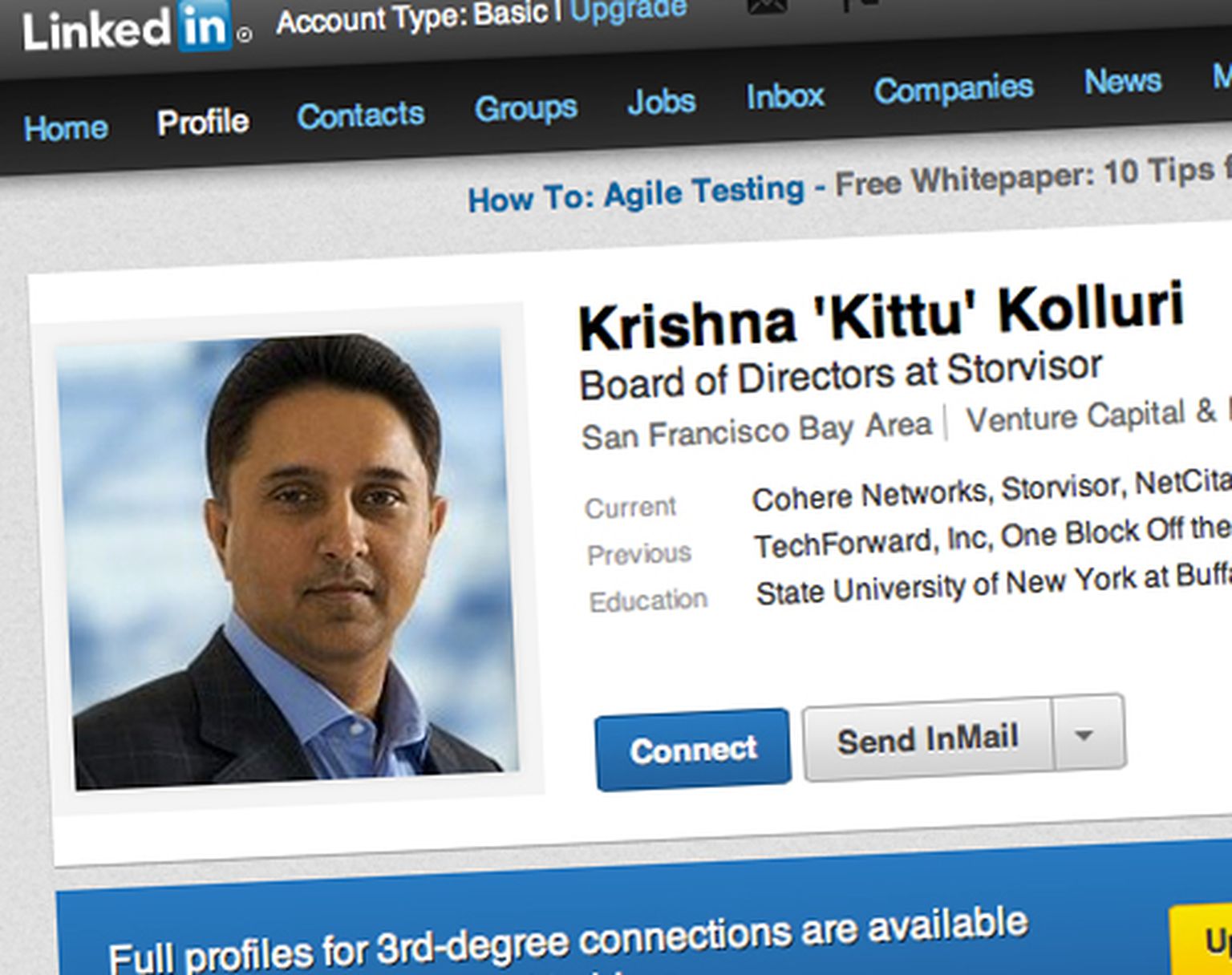This screenshot has height=975, width=1232.
Task: Click the Upgrade account link
Action: tap(628, 10)
